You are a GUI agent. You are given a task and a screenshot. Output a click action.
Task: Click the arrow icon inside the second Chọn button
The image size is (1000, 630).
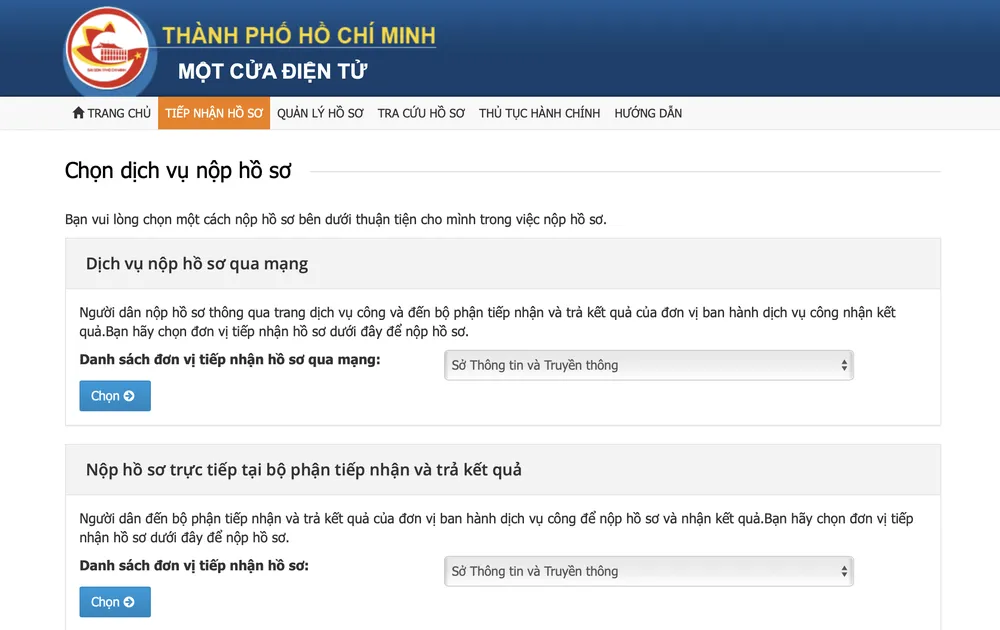[129, 602]
